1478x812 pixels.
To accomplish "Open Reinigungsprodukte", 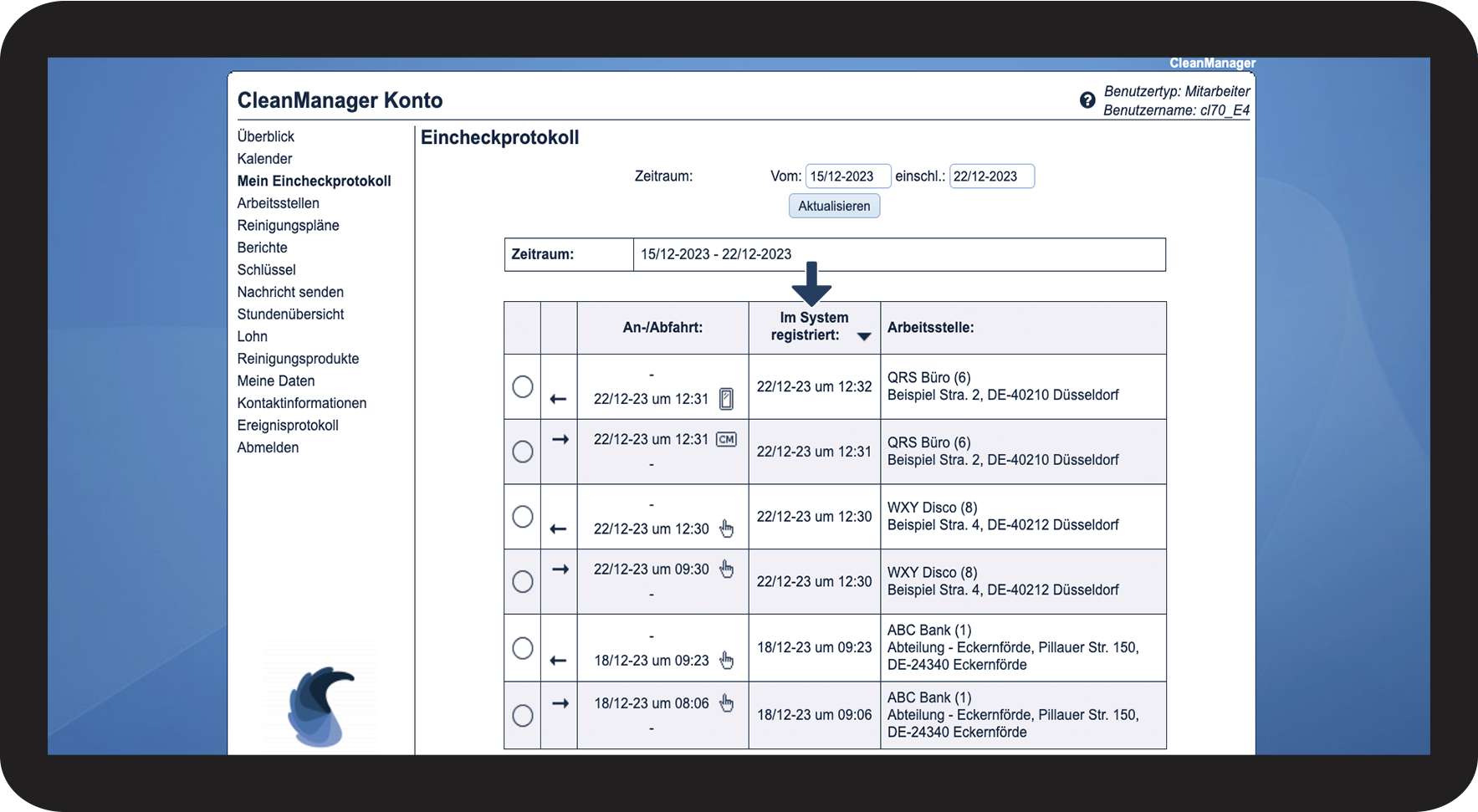I will click(299, 359).
